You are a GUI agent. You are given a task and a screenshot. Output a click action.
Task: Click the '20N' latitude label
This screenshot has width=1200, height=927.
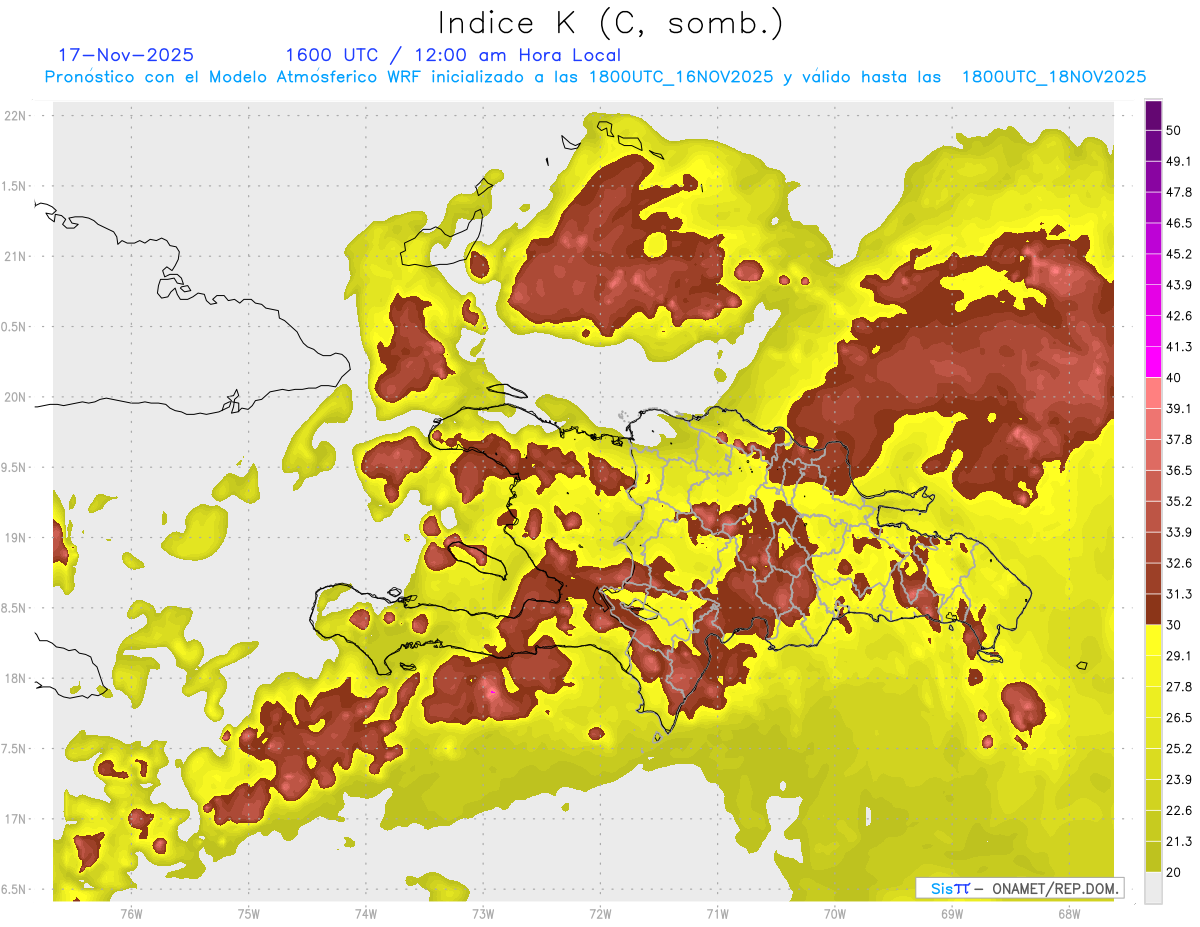[15, 397]
